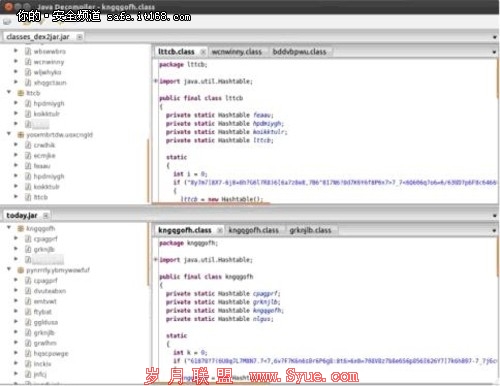
Task: Select koikktulr under lttcb package
Action: click(x=46, y=114)
